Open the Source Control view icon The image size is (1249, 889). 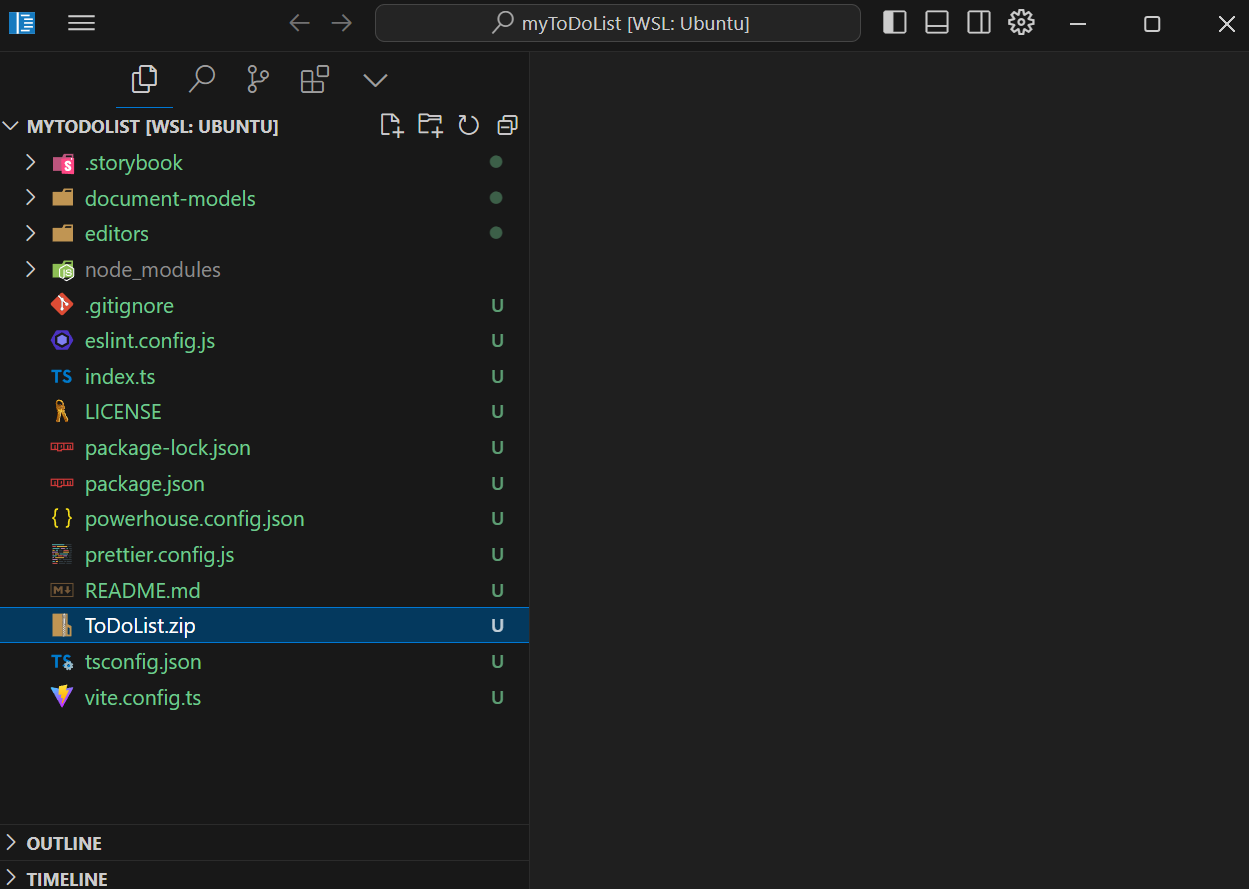(x=258, y=79)
